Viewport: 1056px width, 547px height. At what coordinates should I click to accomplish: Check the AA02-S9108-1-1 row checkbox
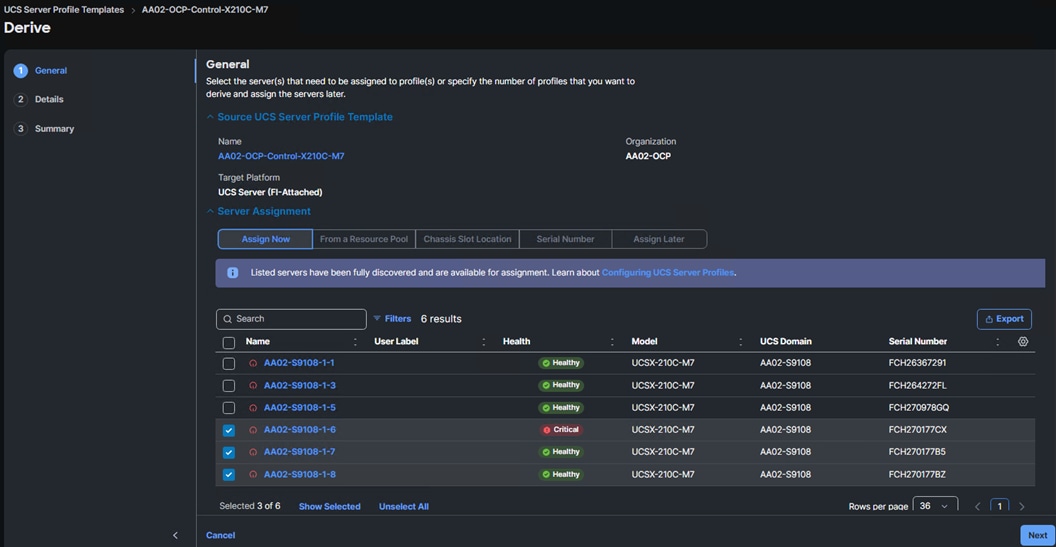(229, 364)
